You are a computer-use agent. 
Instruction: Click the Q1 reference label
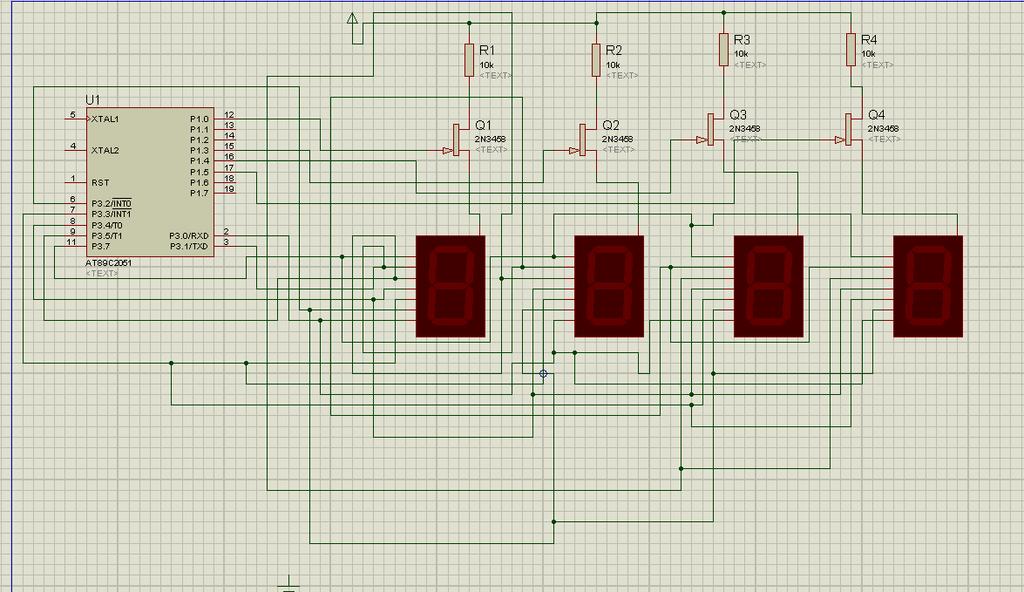[x=483, y=125]
